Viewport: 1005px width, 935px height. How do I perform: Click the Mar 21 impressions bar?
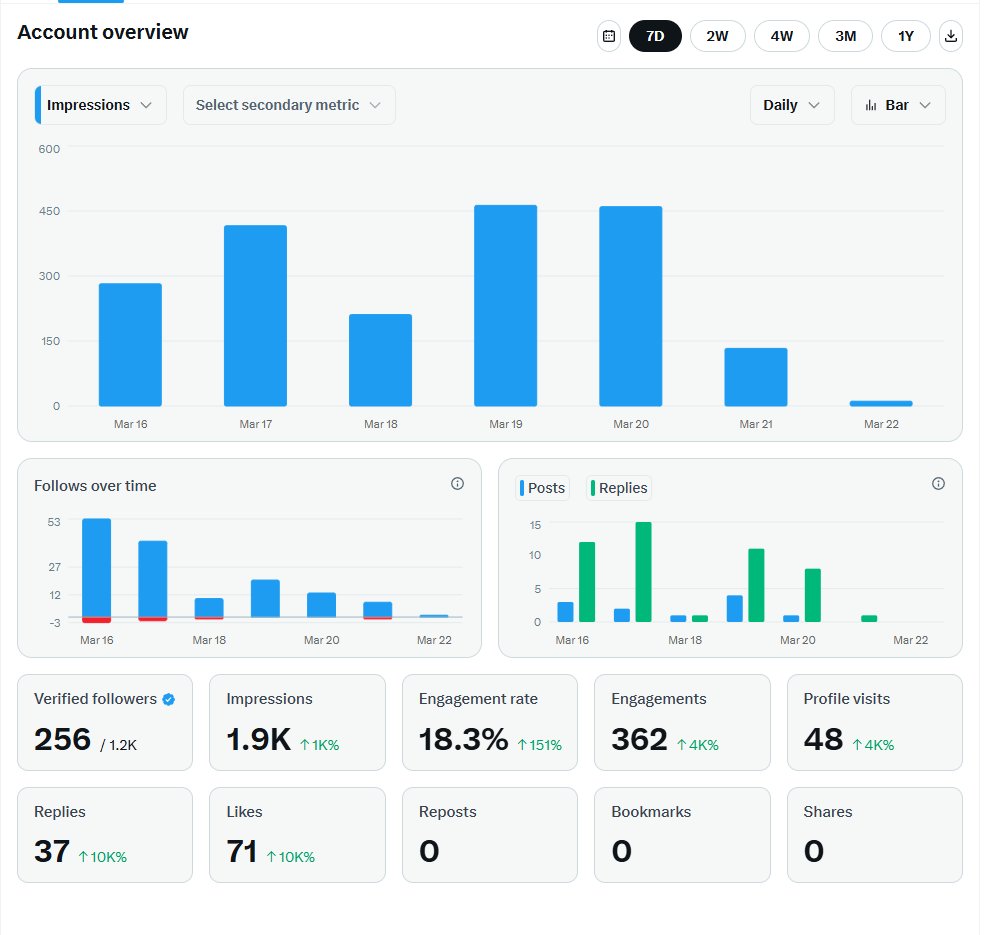(756, 377)
